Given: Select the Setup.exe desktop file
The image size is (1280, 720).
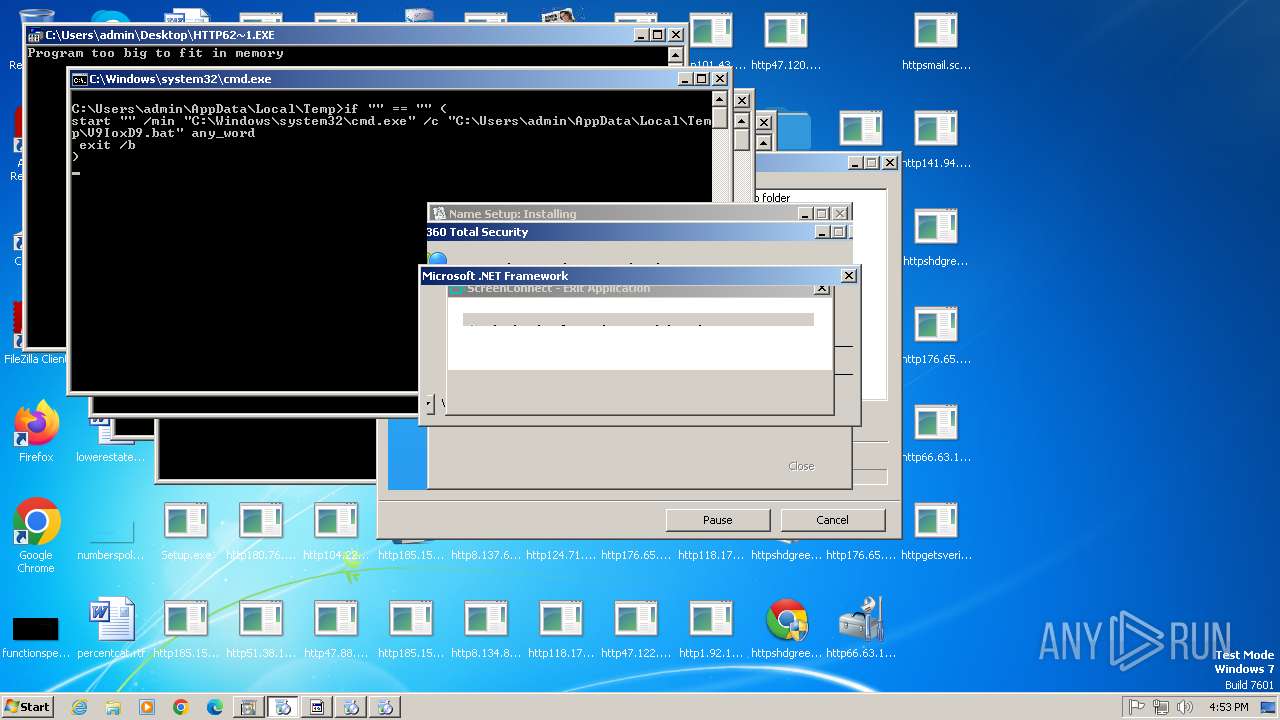Looking at the screenshot, I should point(186,531).
